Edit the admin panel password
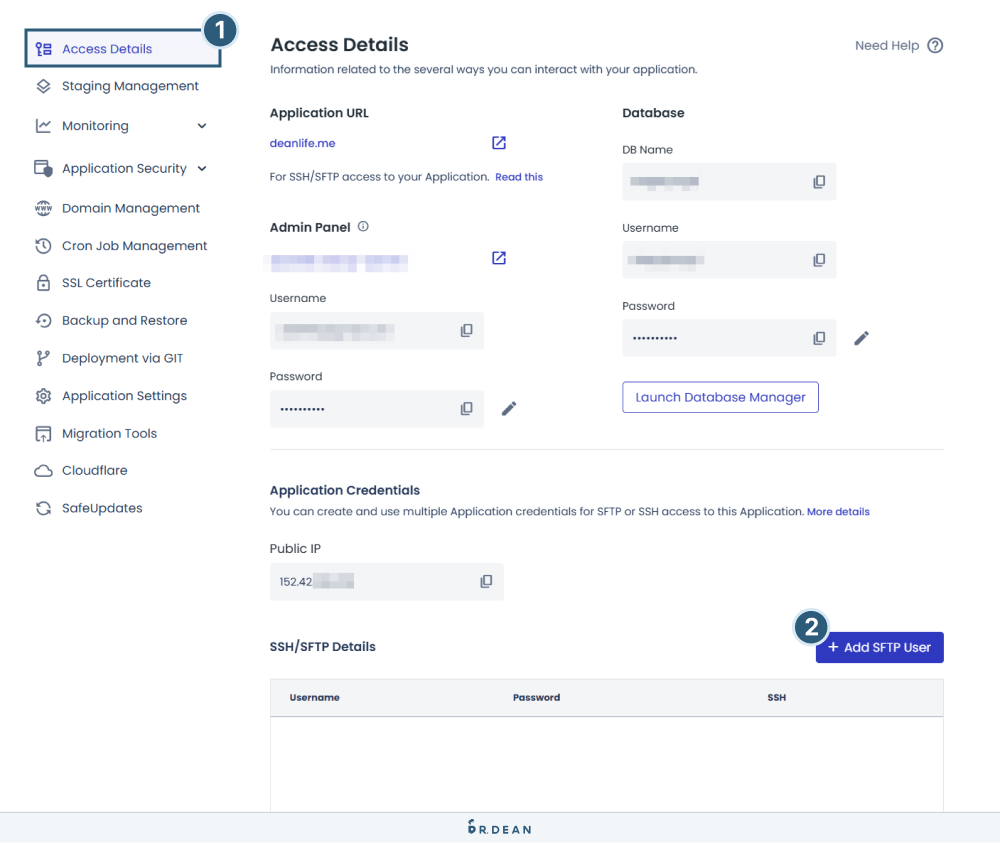Viewport: 1000px width, 843px height. click(x=508, y=408)
